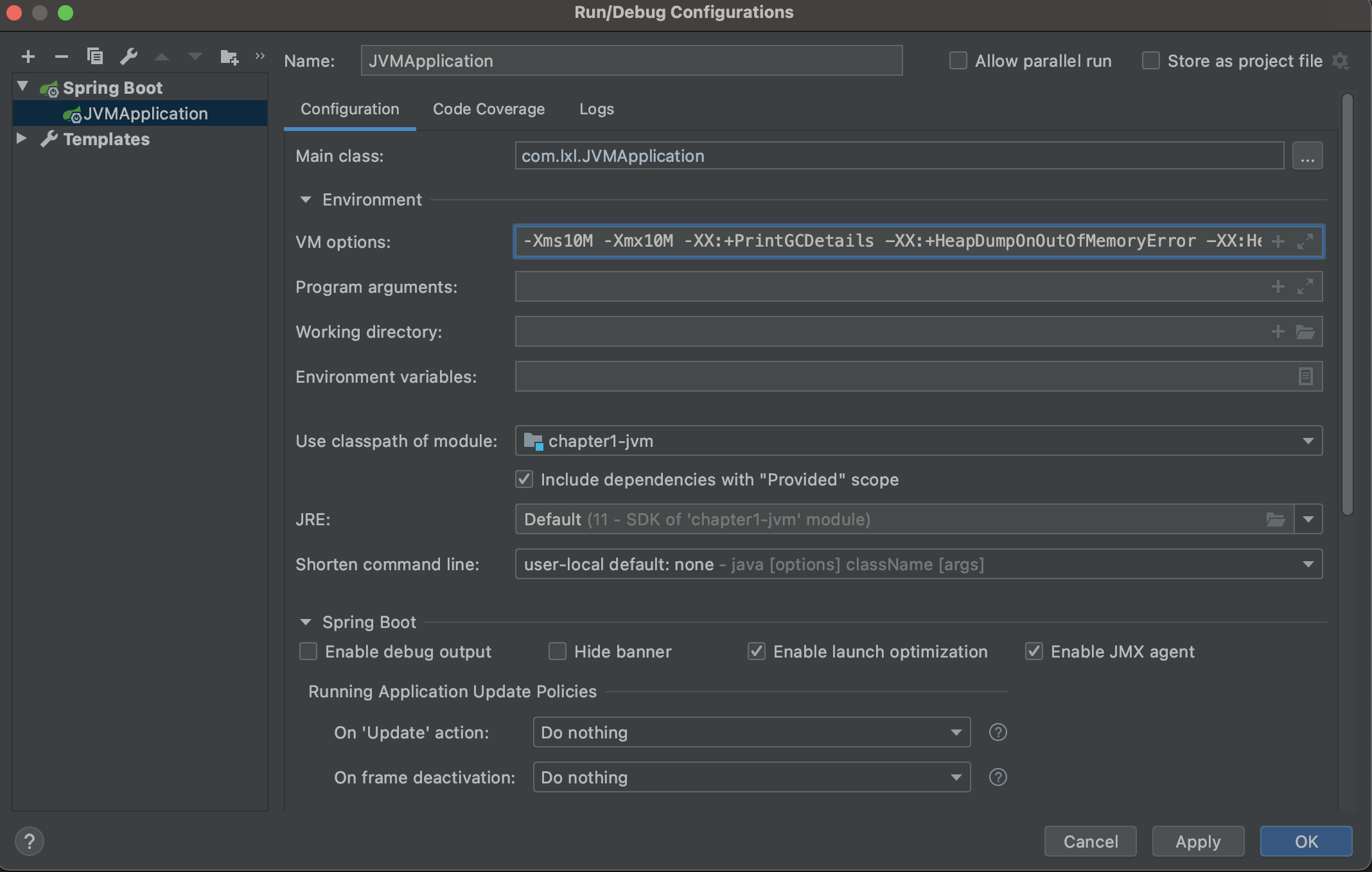Expand the VM options field editor
Viewport: 1372px width, 872px height.
[1305, 241]
